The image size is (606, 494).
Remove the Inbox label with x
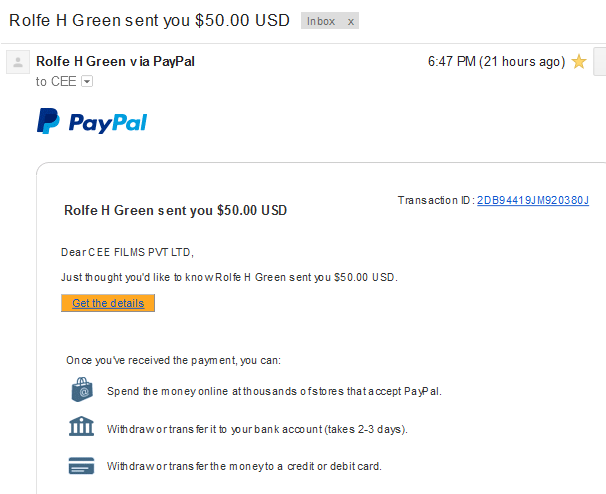click(x=351, y=21)
